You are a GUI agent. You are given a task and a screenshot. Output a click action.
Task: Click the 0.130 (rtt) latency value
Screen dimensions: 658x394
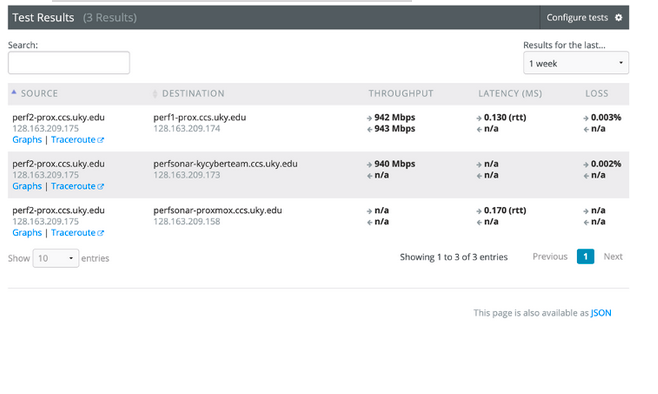(x=505, y=117)
